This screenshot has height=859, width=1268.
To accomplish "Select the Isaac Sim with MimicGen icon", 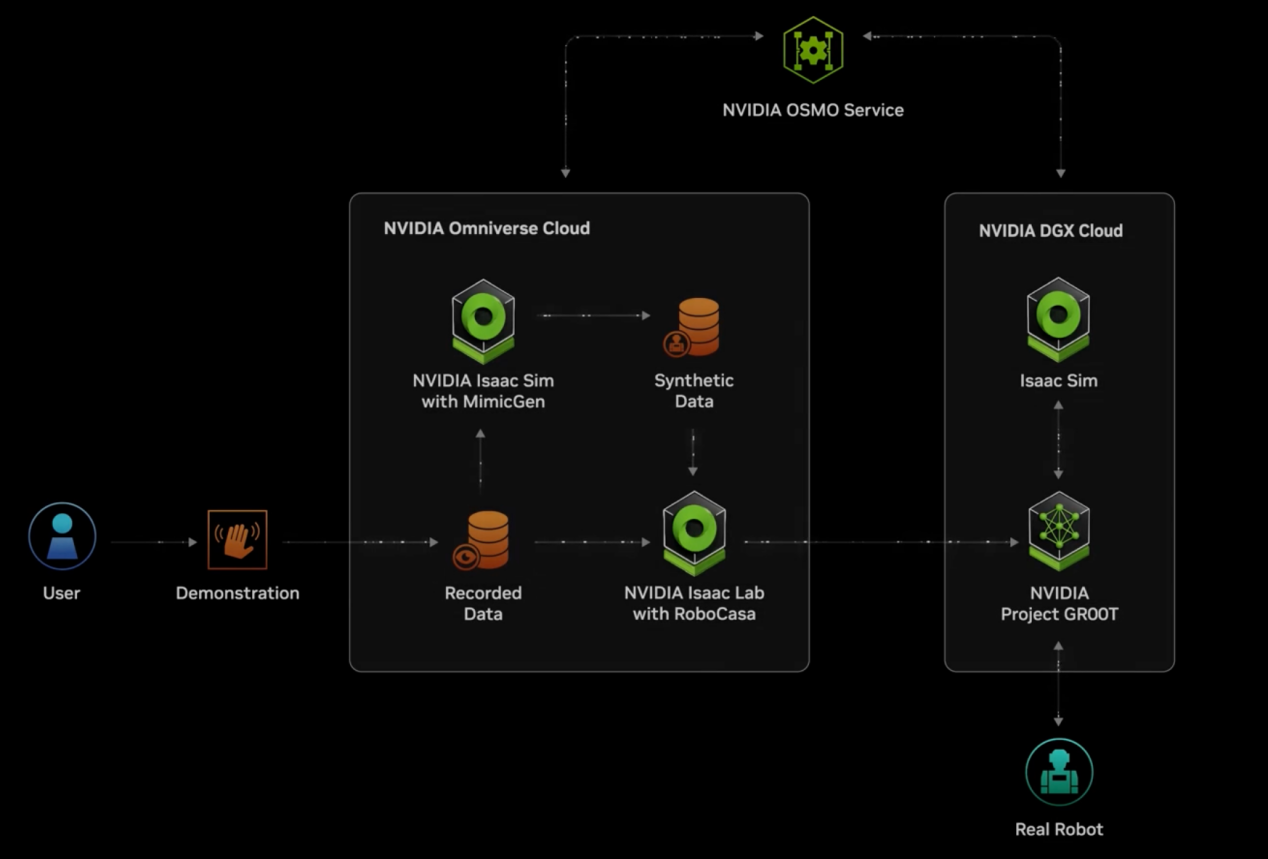I will pyautogui.click(x=483, y=321).
